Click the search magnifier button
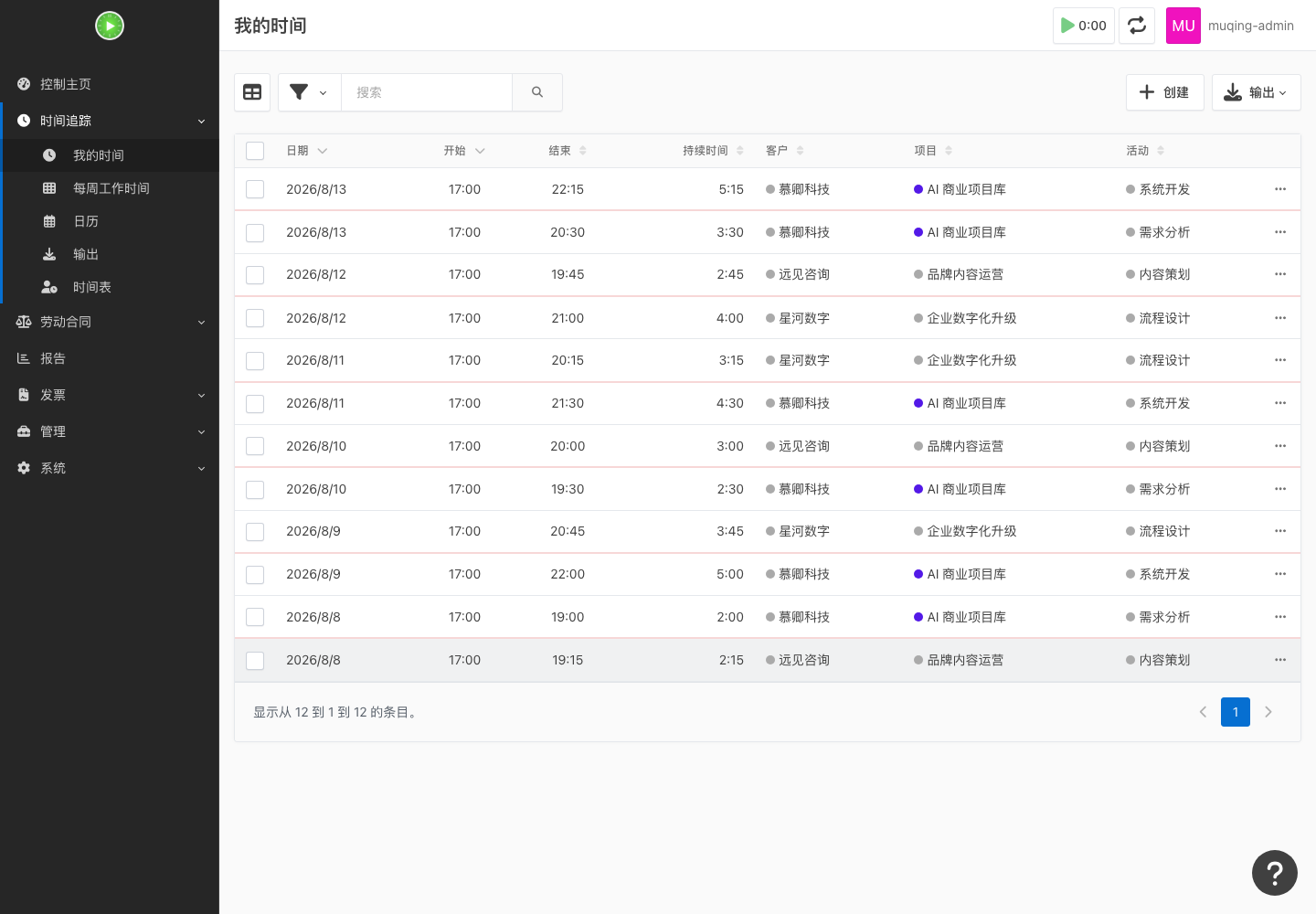Viewport: 1316px width, 914px height. pos(537,92)
